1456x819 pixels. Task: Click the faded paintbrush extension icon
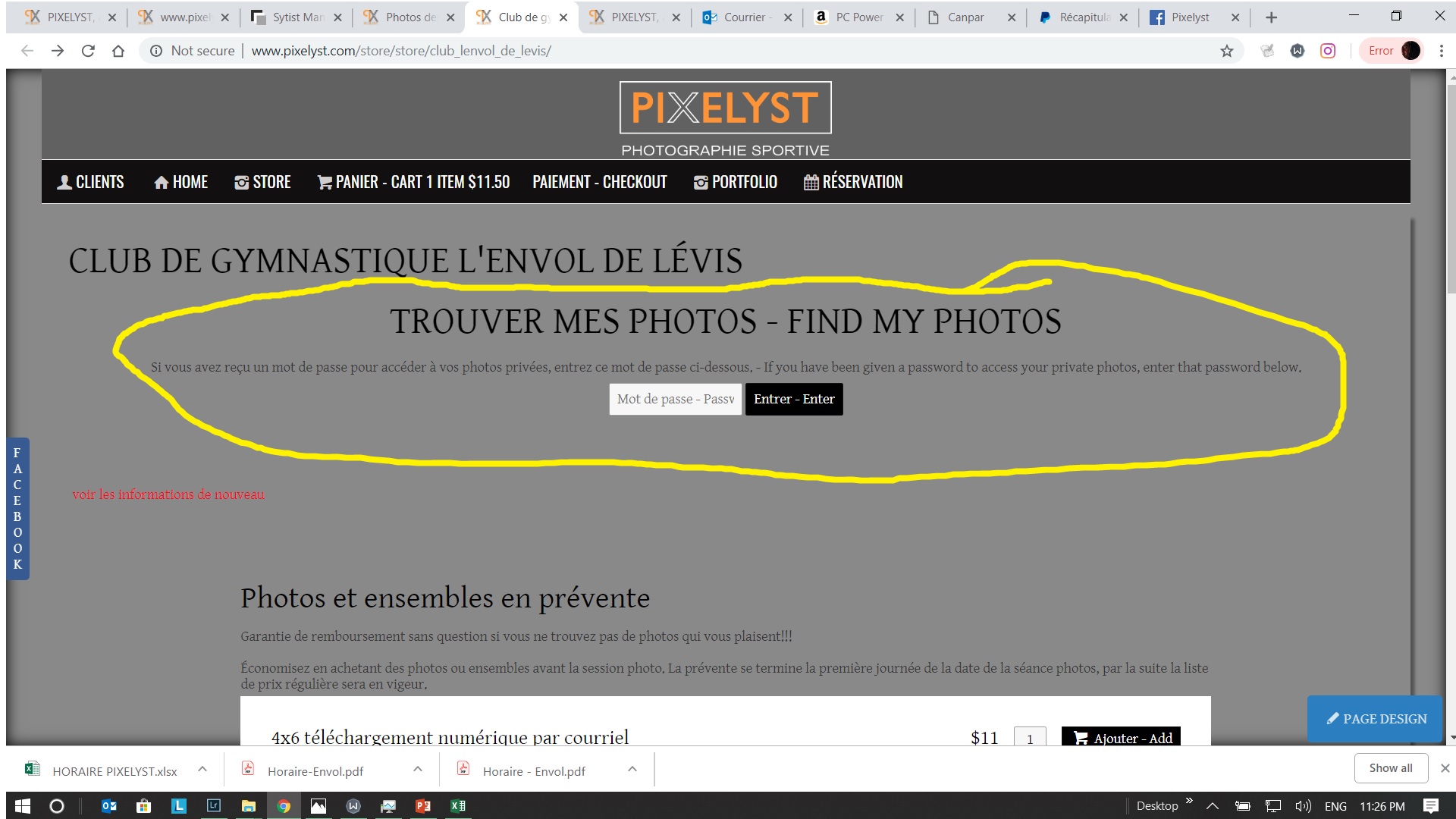[1267, 51]
